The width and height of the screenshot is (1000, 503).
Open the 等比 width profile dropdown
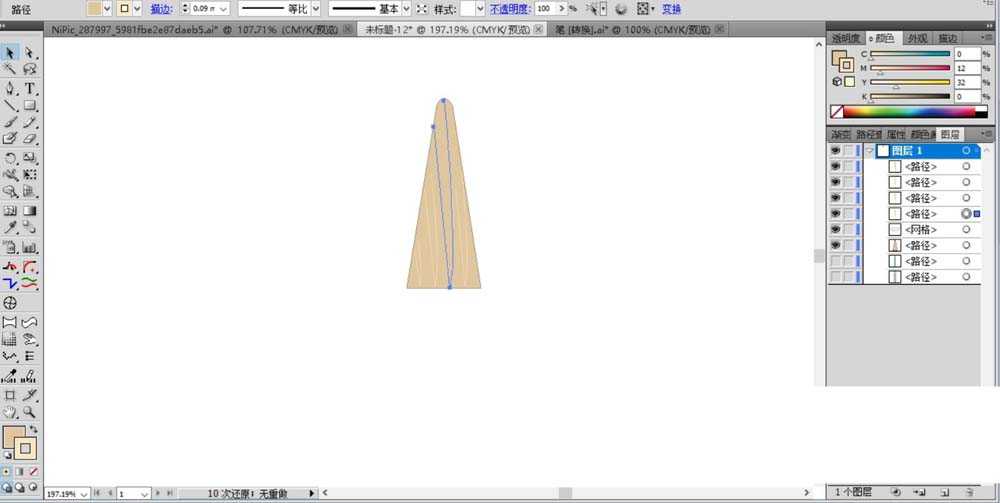pyautogui.click(x=315, y=9)
